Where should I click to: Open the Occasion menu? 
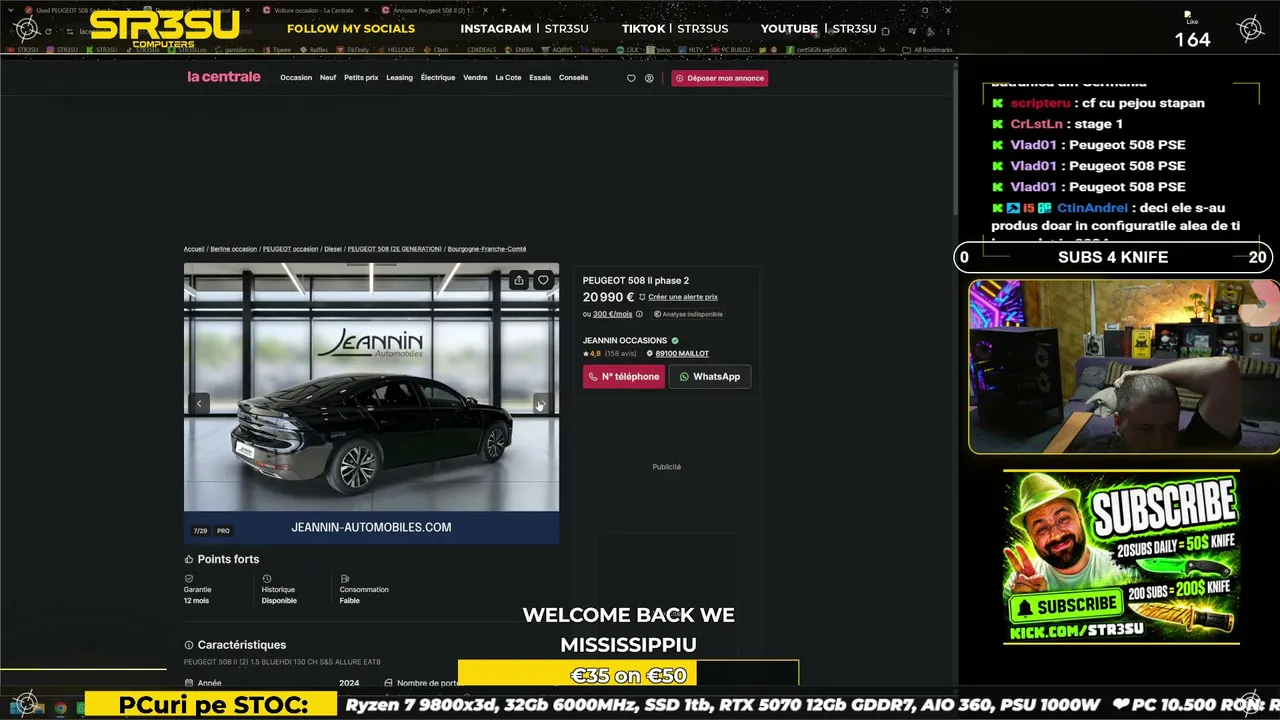(x=296, y=78)
